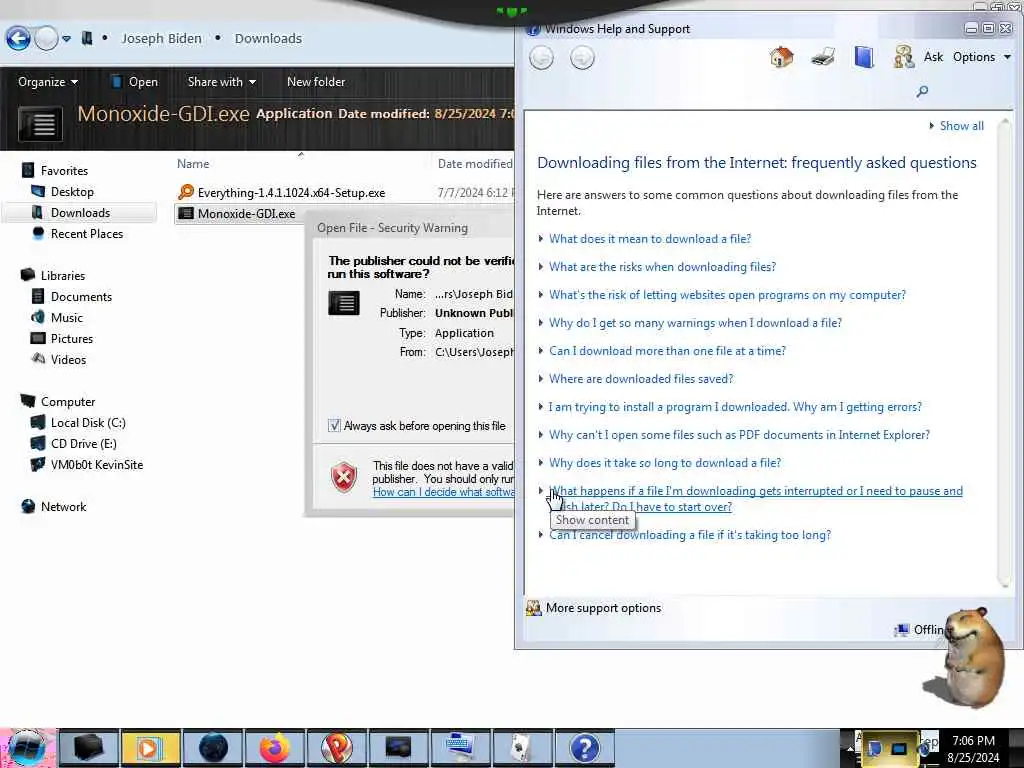Screen dimensions: 1024x768
Task: Select Downloads in the address breadcrumb
Action: click(268, 39)
